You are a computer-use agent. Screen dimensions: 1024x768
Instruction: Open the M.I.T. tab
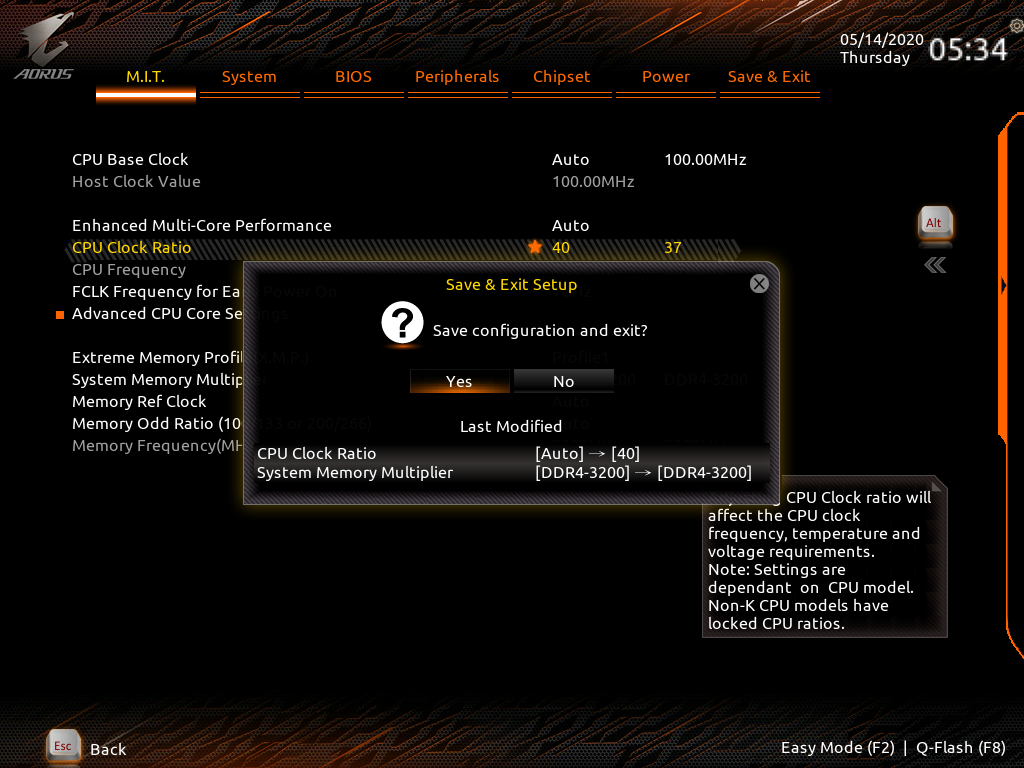pos(146,77)
